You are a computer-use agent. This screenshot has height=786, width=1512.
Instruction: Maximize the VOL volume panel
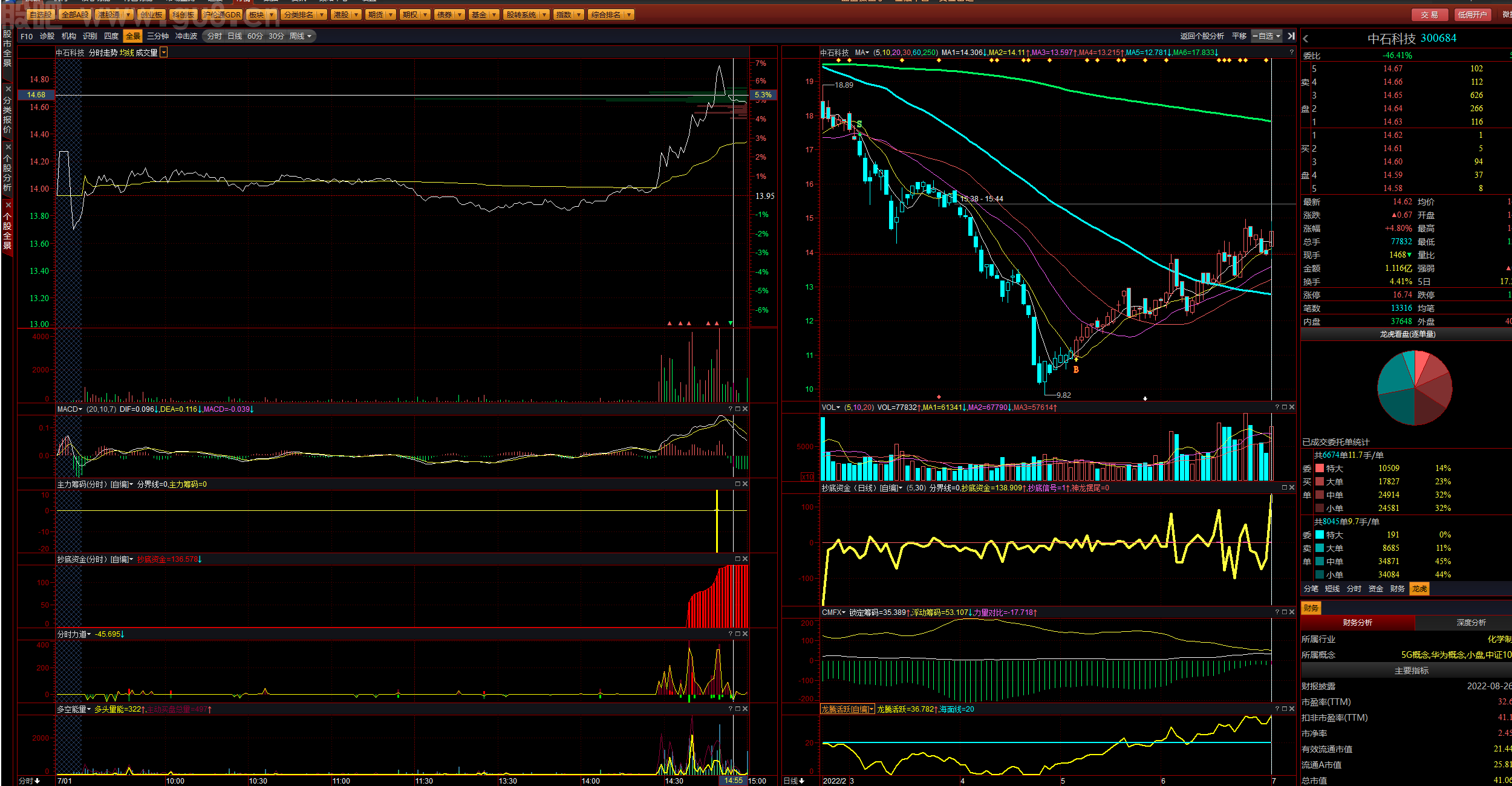(1285, 408)
